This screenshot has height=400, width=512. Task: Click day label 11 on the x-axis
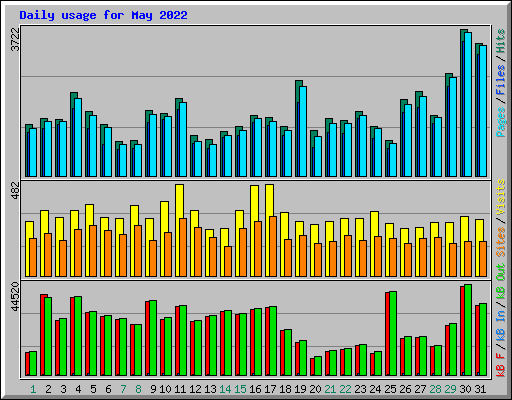[x=180, y=389]
